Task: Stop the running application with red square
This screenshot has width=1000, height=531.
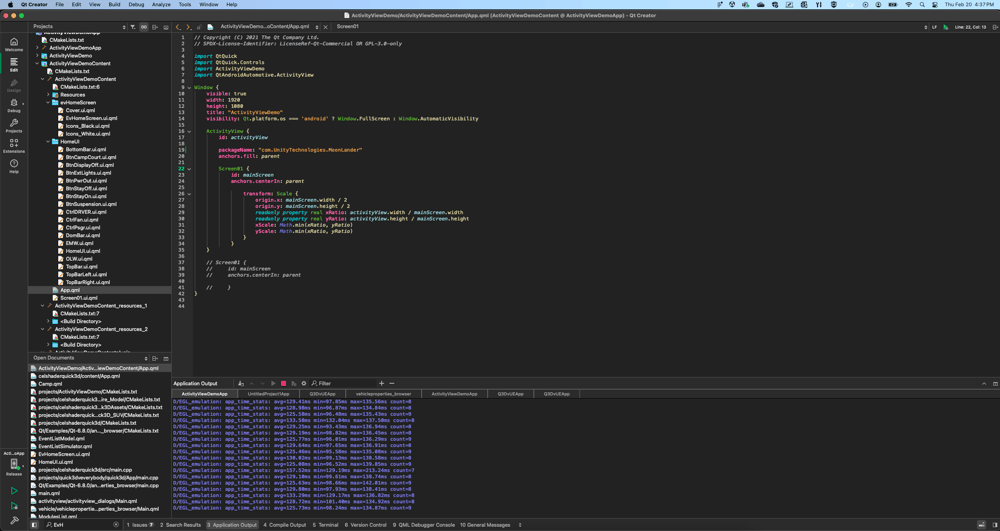Action: pyautogui.click(x=283, y=383)
